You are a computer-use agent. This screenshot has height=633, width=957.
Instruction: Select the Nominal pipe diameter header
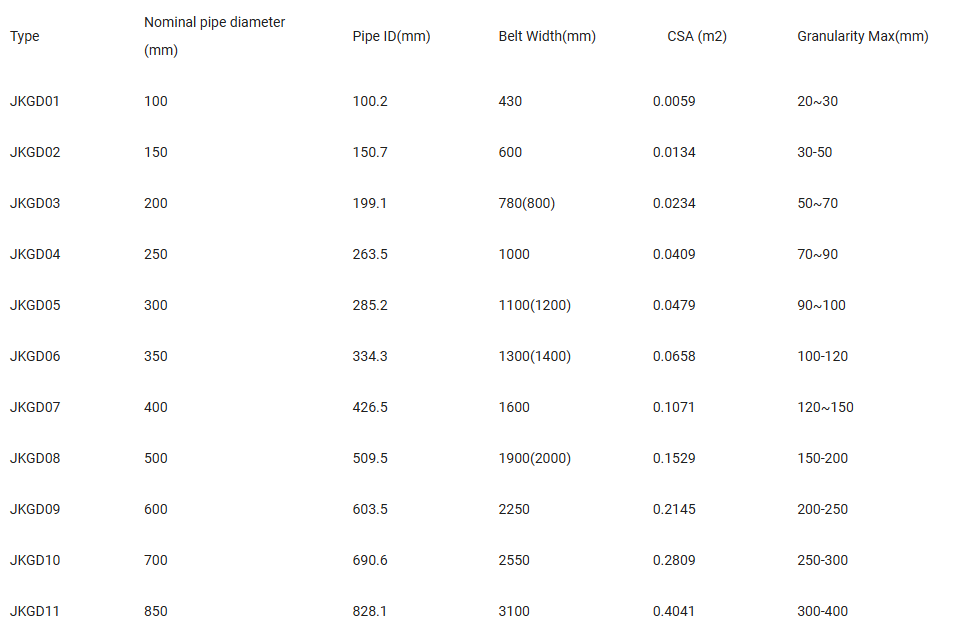[214, 36]
